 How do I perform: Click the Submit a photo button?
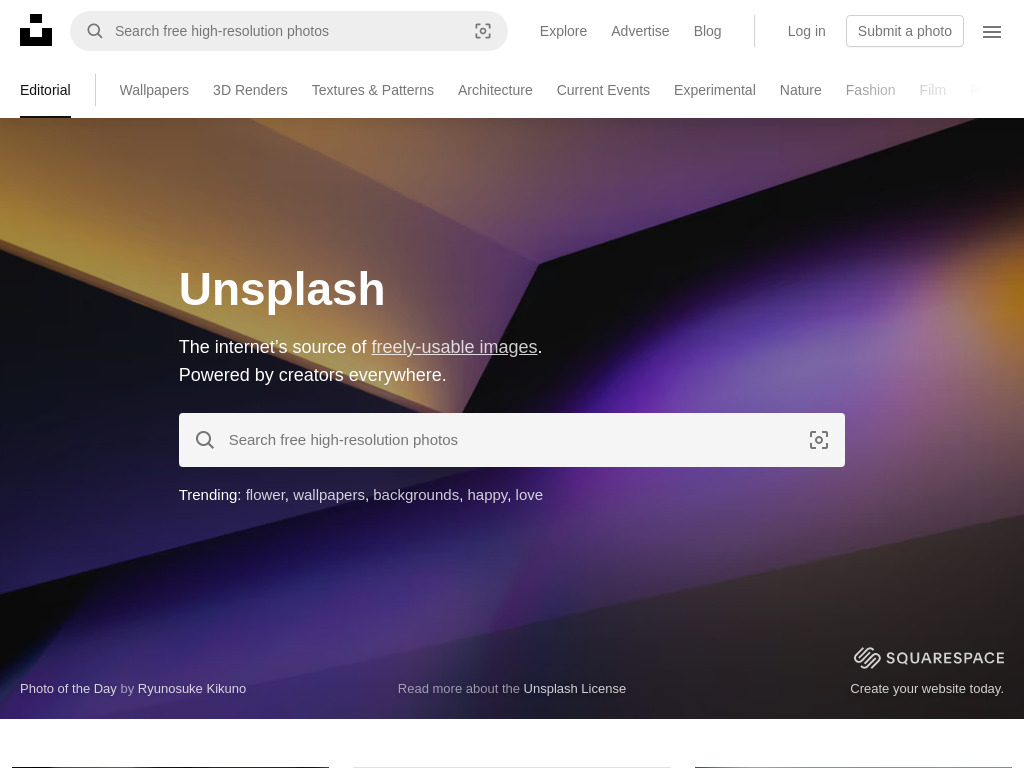pyautogui.click(x=904, y=31)
